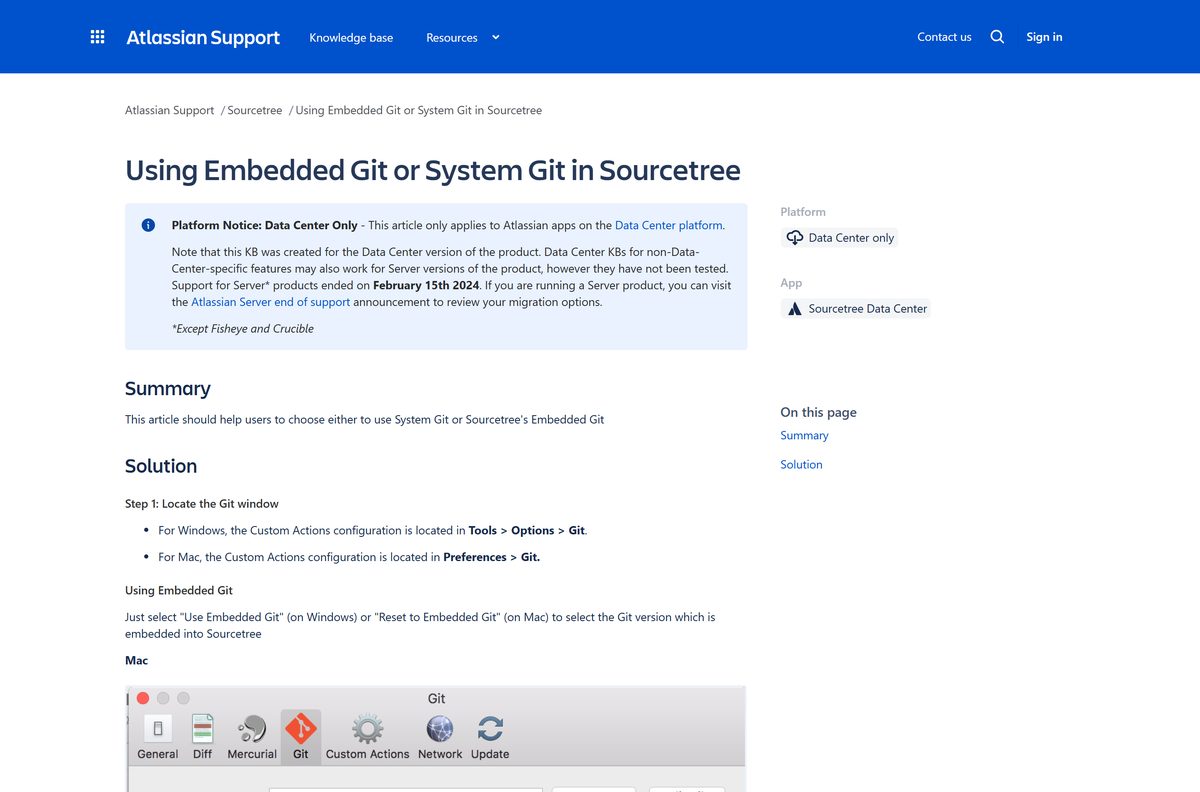Click the Sourcetree Data Center app tag
This screenshot has width=1200, height=792.
[856, 309]
